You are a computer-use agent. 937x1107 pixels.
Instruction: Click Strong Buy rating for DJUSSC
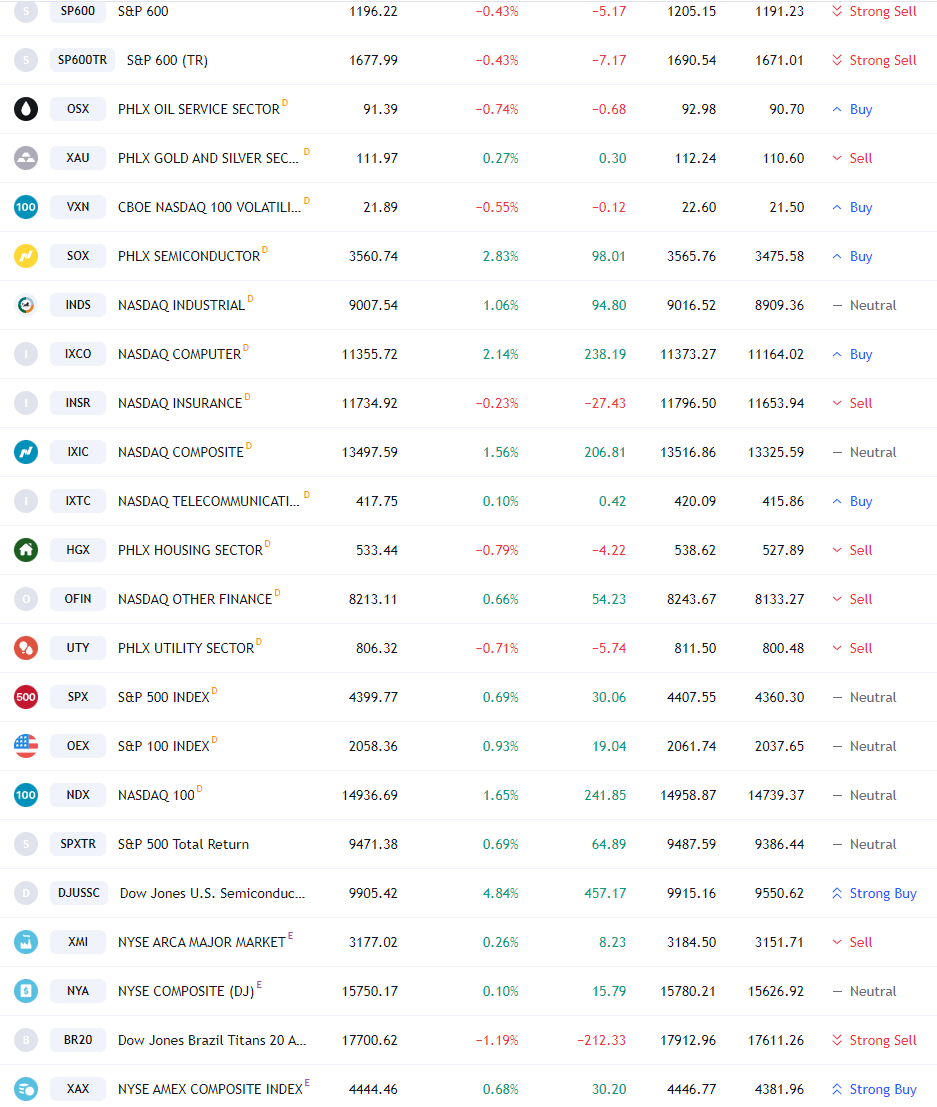875,893
